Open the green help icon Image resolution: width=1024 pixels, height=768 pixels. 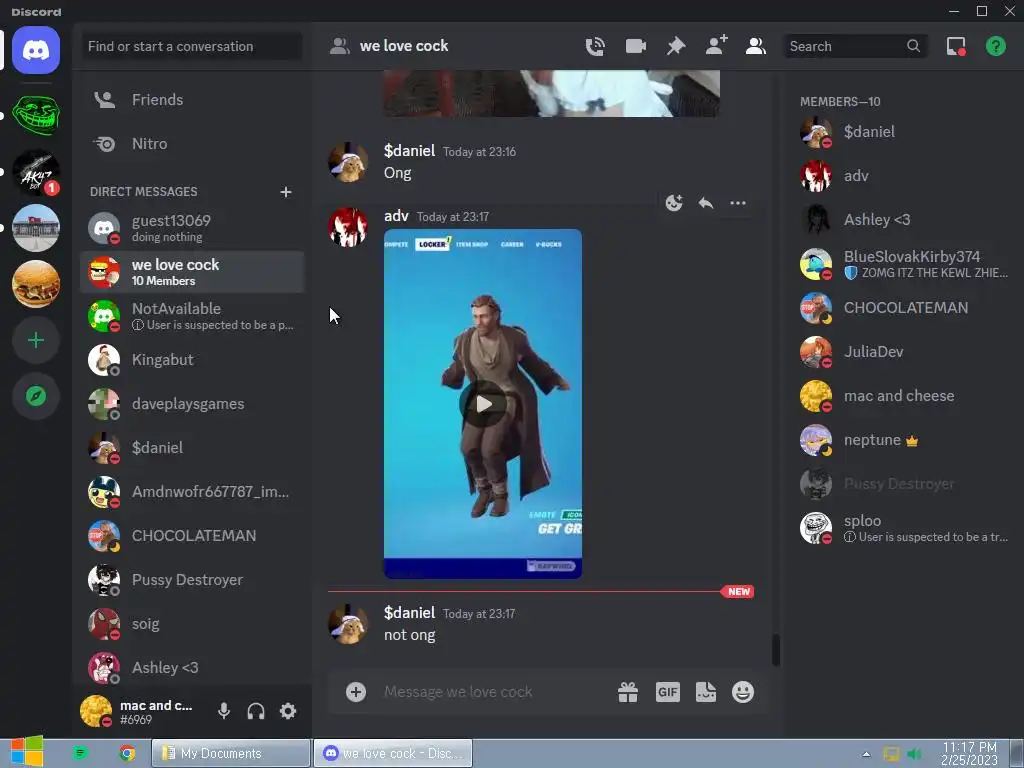996,46
